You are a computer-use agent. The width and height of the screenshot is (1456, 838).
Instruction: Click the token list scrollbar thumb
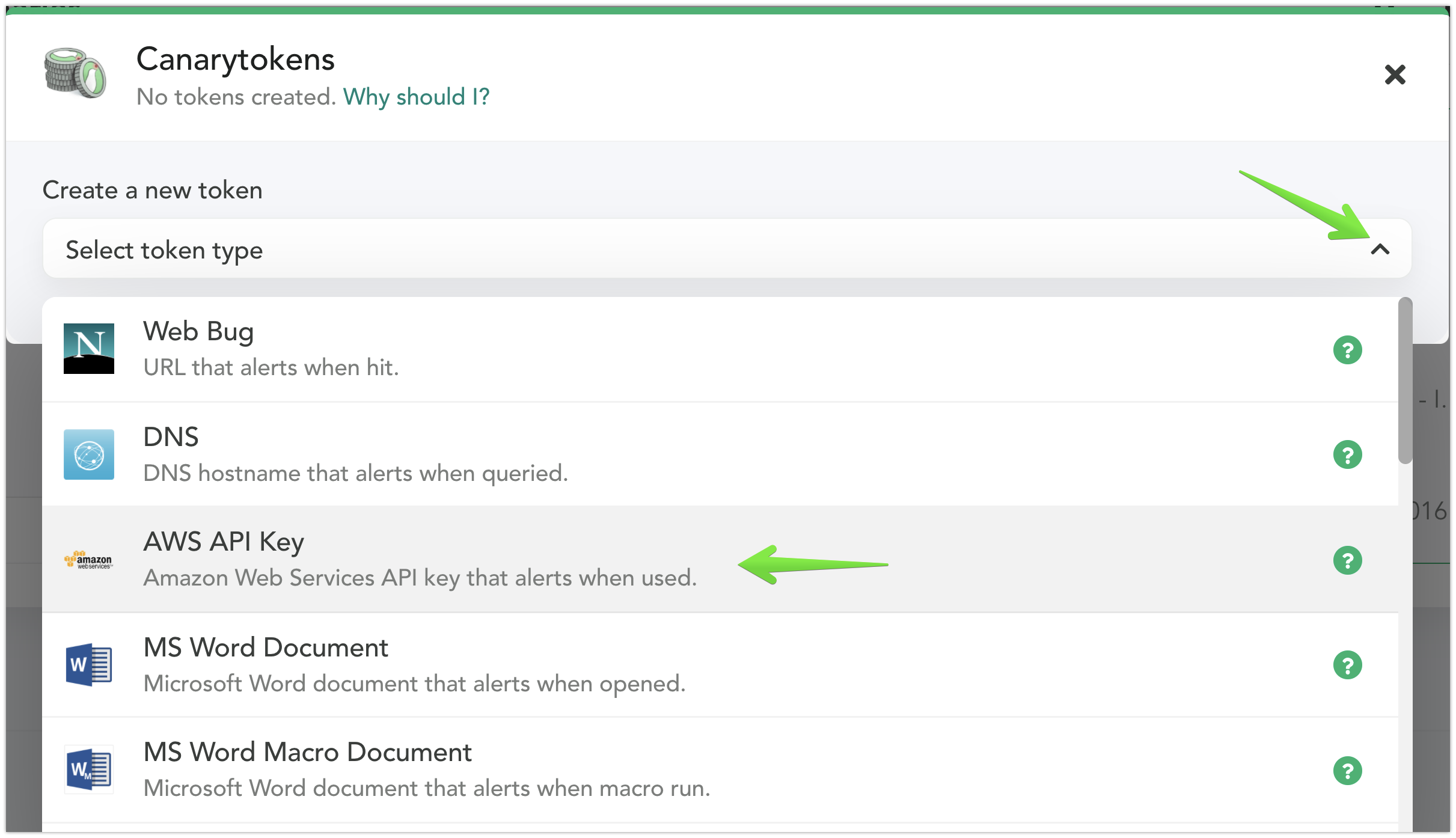(x=1405, y=381)
